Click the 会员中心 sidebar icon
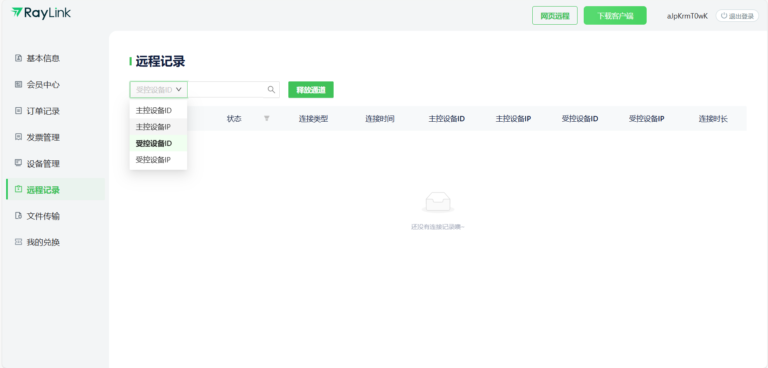Screen dimensions: 768x368 (x=19, y=84)
